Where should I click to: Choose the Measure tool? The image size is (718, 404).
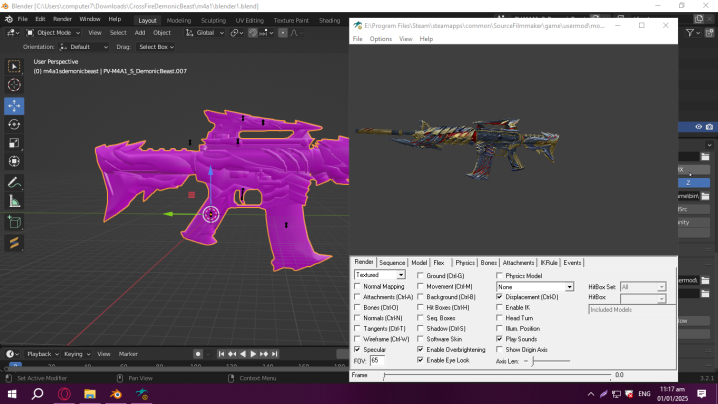14,202
